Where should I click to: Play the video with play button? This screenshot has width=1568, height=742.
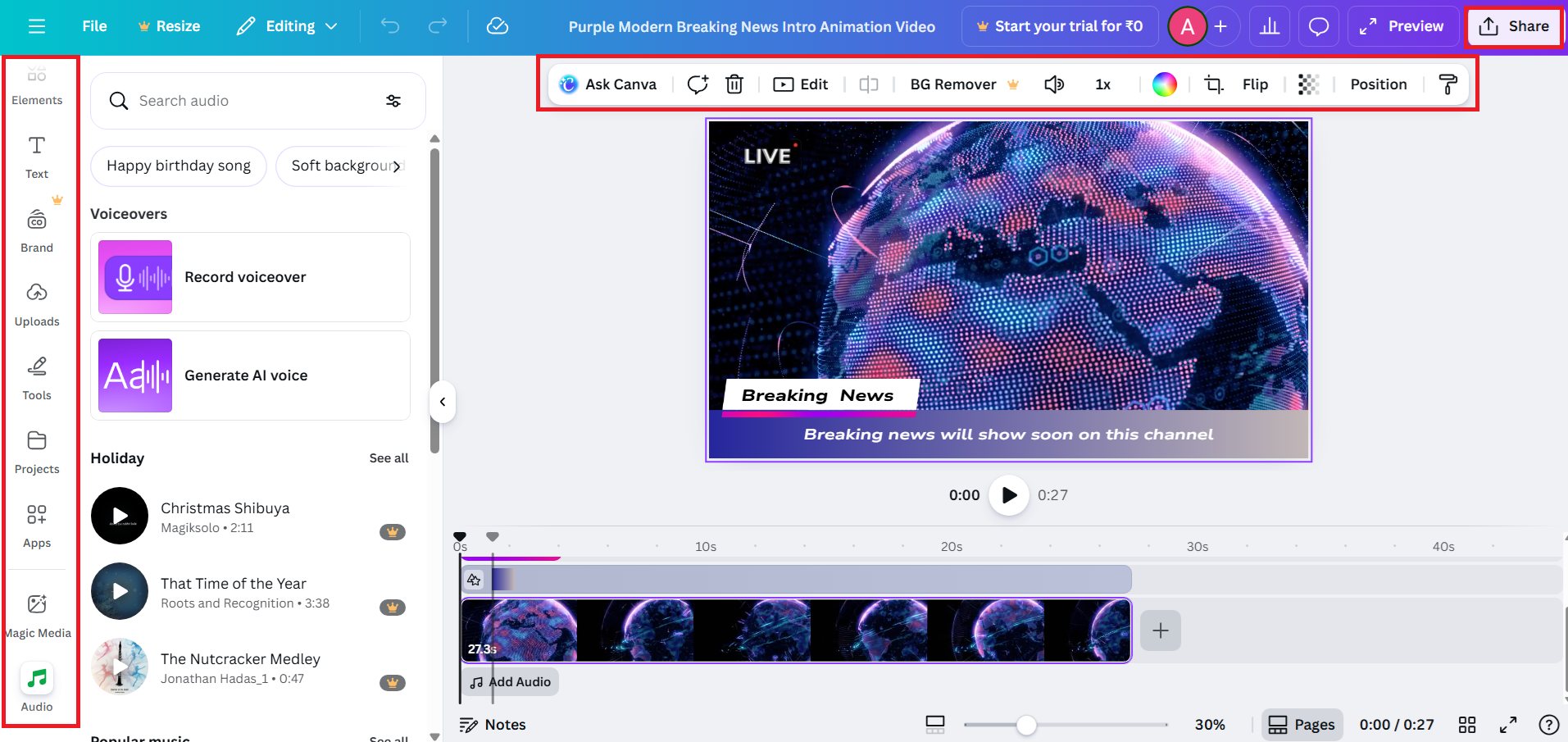tap(1009, 495)
